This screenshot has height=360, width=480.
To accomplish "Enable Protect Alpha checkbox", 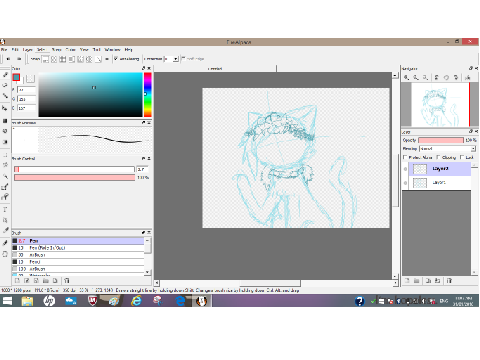I will [x=405, y=157].
